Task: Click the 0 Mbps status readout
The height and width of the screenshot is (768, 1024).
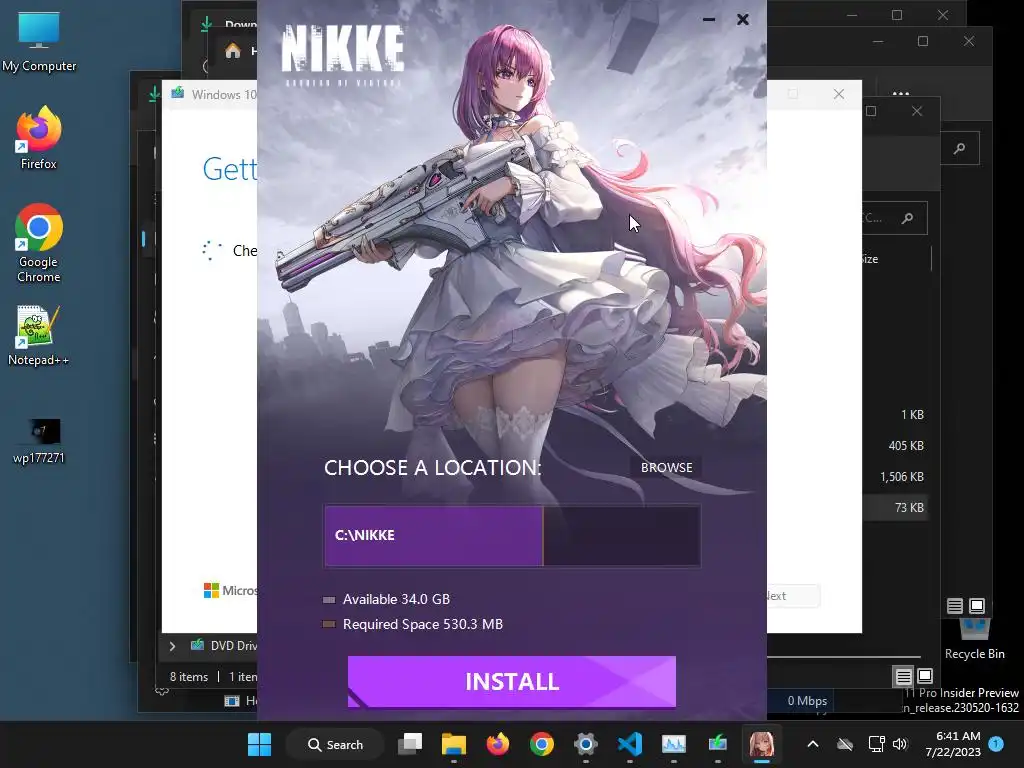Action: (807, 701)
